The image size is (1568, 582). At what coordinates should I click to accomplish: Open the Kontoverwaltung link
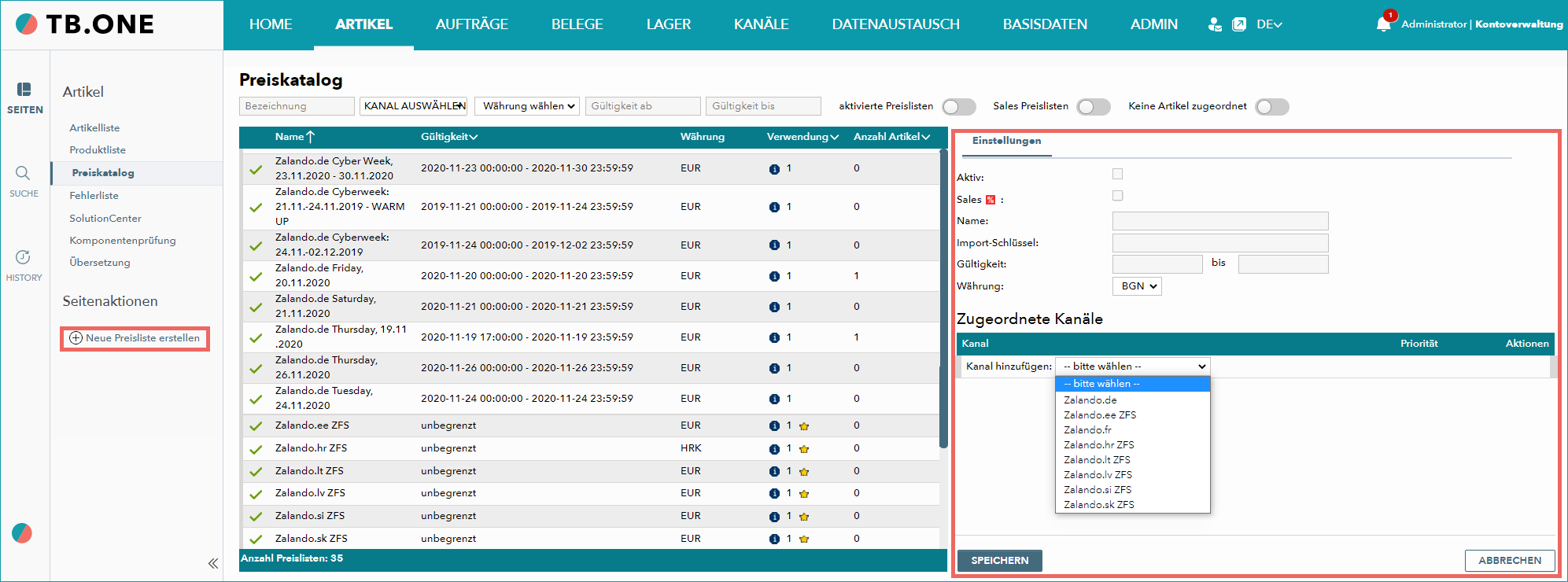1518,24
